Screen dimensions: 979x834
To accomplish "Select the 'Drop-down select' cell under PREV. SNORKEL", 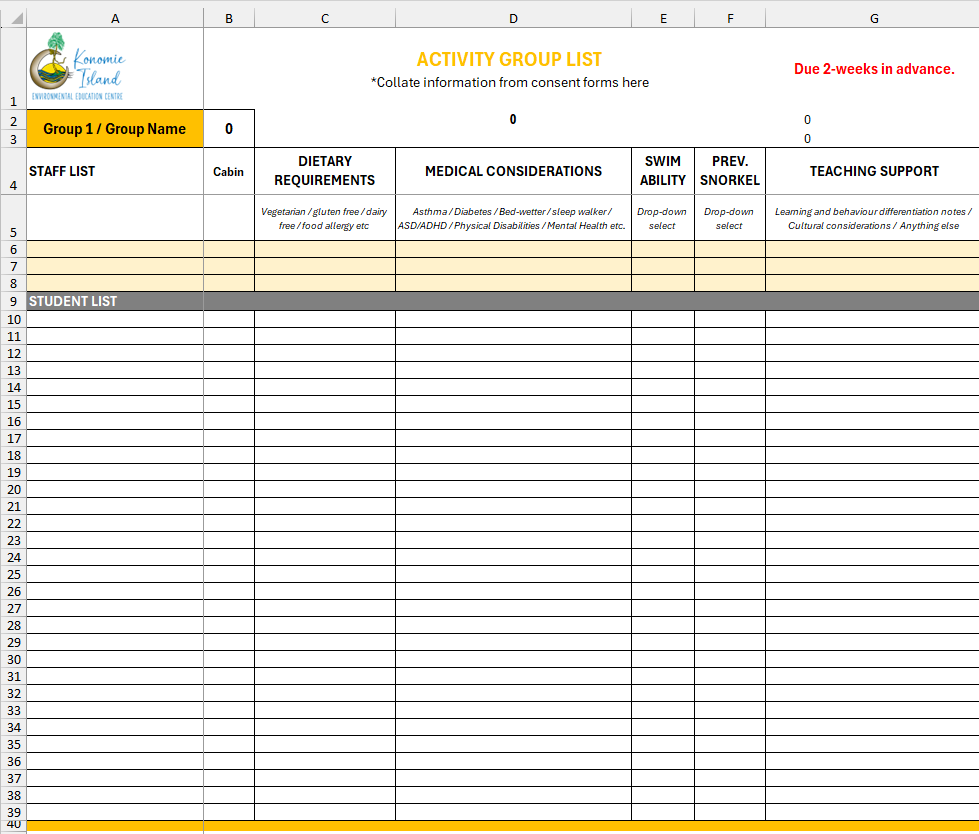I will pyautogui.click(x=729, y=218).
